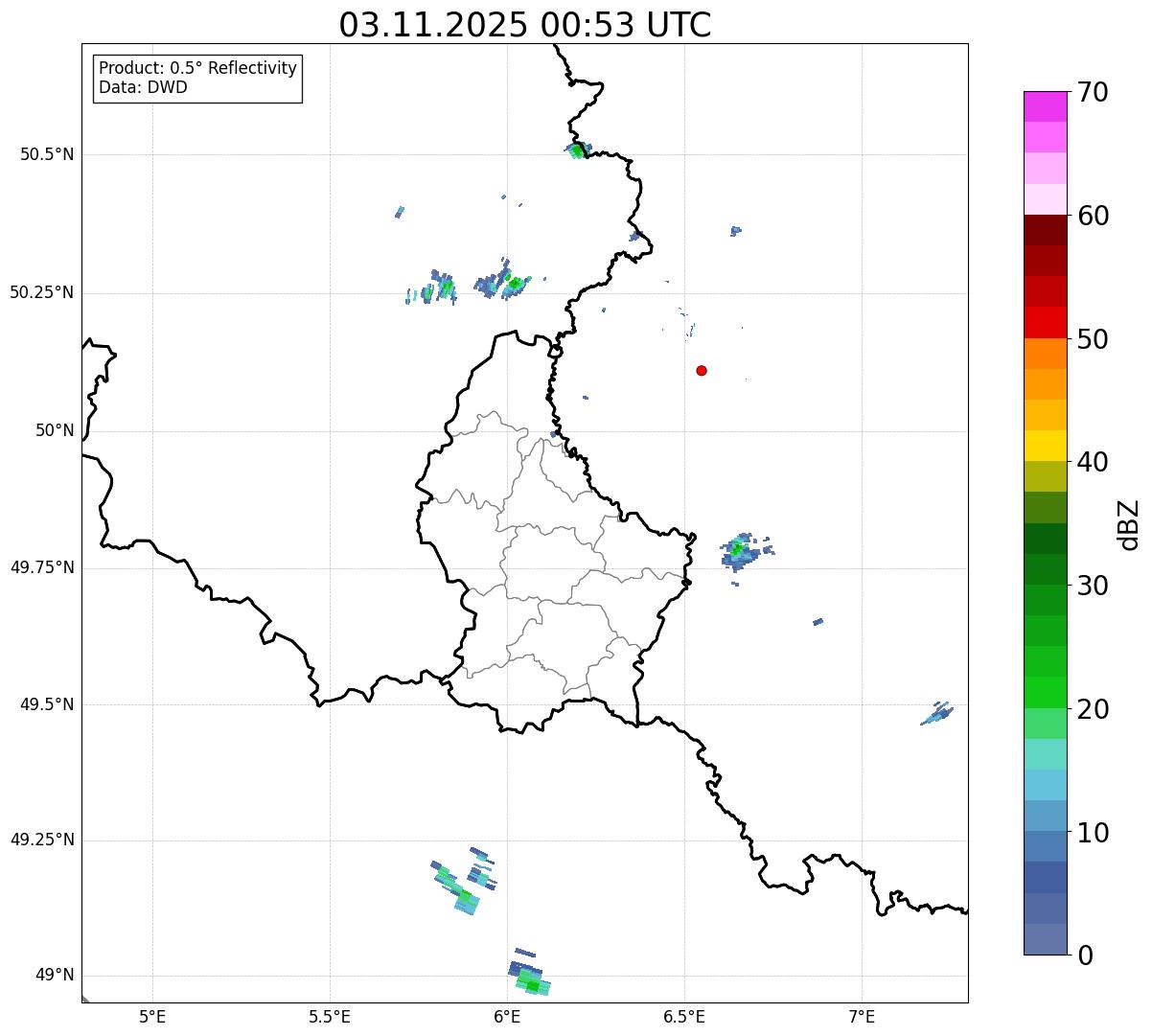Click the 6.5°E longitude tick label
Screen dimensions: 1152x1036
pyautogui.click(x=684, y=1016)
